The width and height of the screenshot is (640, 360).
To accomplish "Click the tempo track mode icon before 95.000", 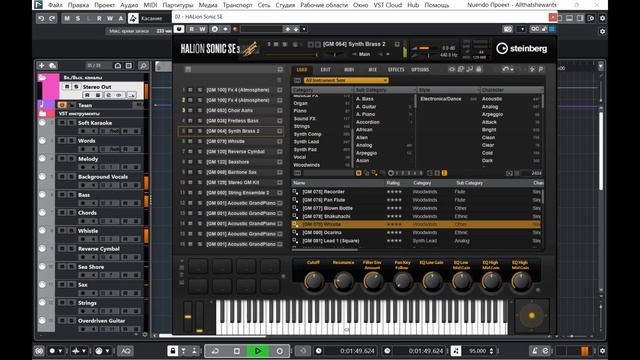I will 456,351.
